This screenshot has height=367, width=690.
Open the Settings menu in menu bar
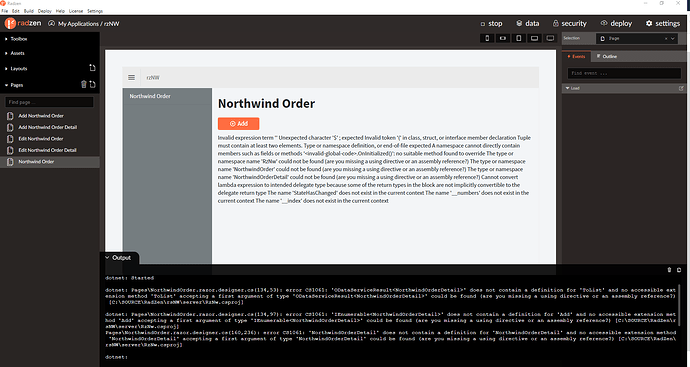coord(95,11)
